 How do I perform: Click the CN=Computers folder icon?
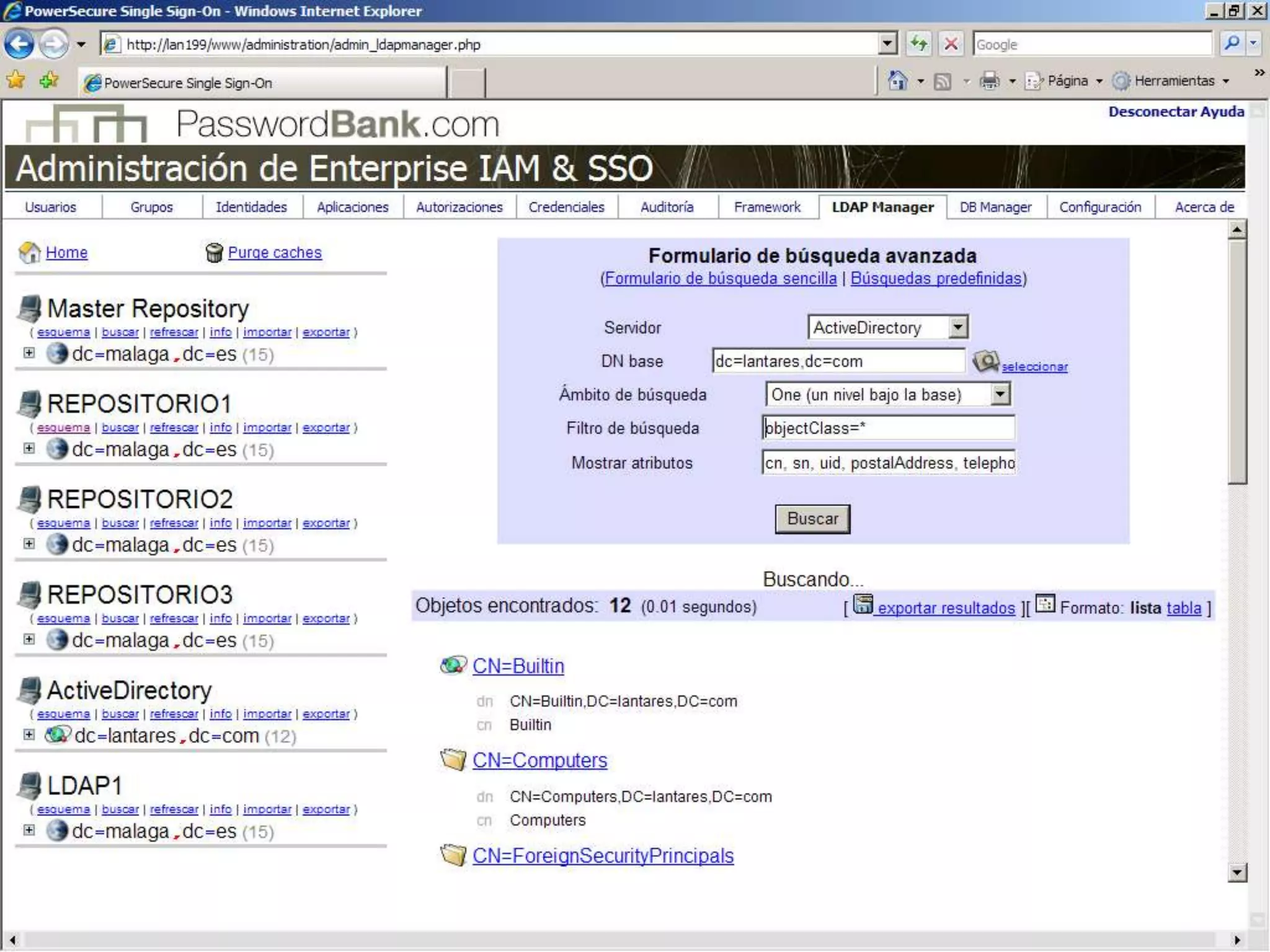453,759
